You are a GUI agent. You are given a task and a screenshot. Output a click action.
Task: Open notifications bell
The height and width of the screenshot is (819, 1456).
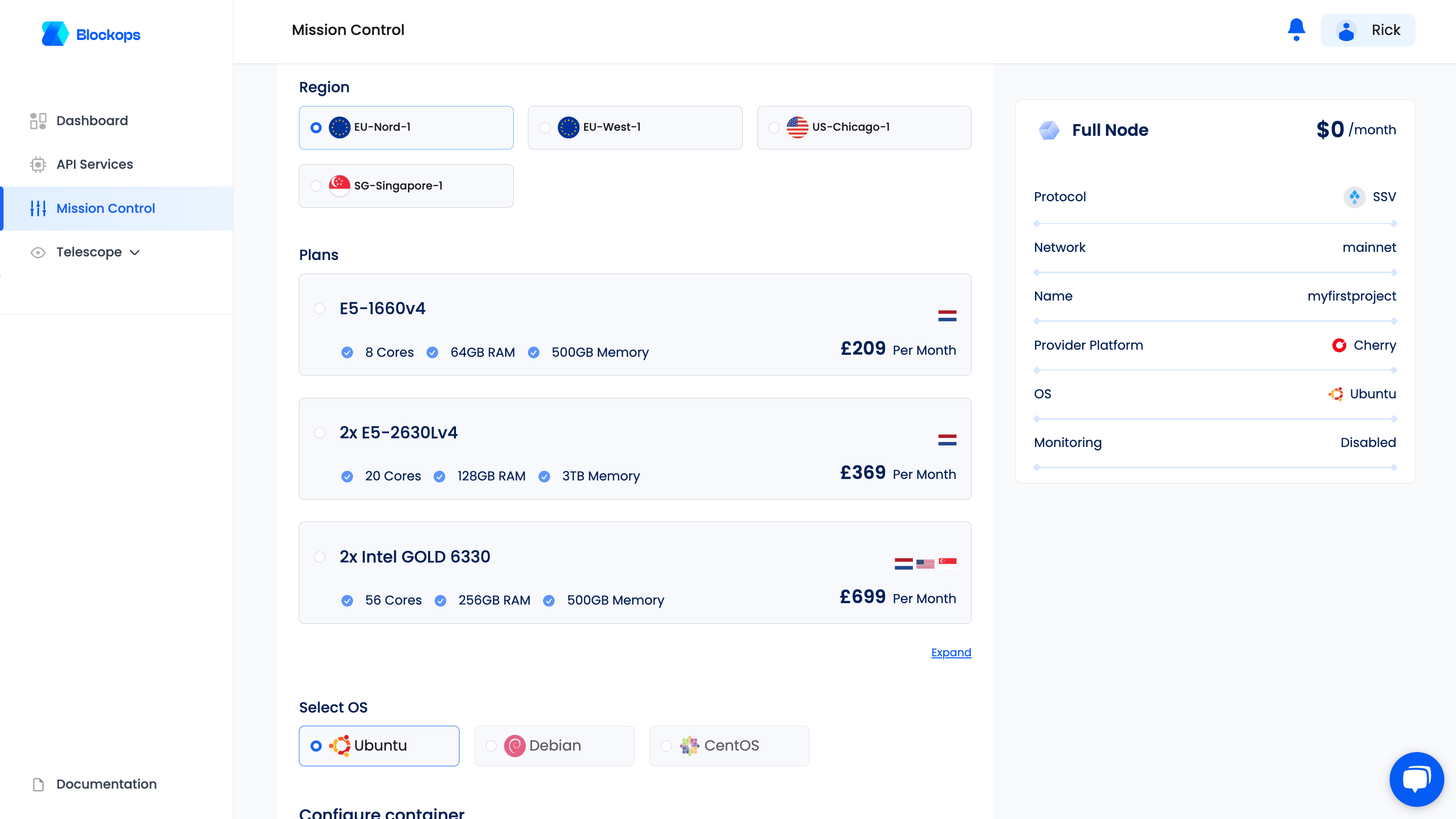1296,29
